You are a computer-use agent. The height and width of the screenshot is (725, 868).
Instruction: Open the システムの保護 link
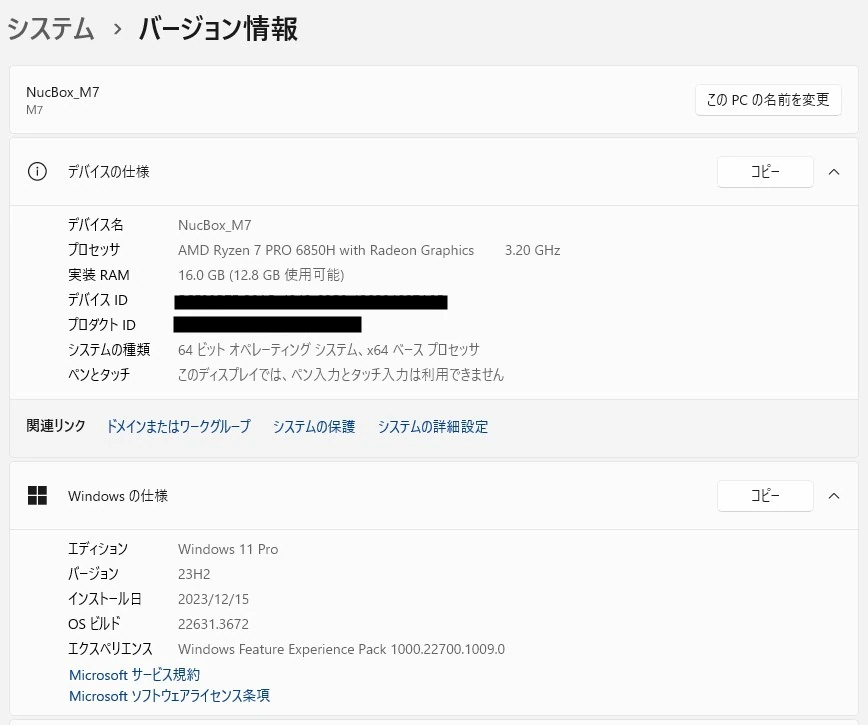[x=314, y=427]
